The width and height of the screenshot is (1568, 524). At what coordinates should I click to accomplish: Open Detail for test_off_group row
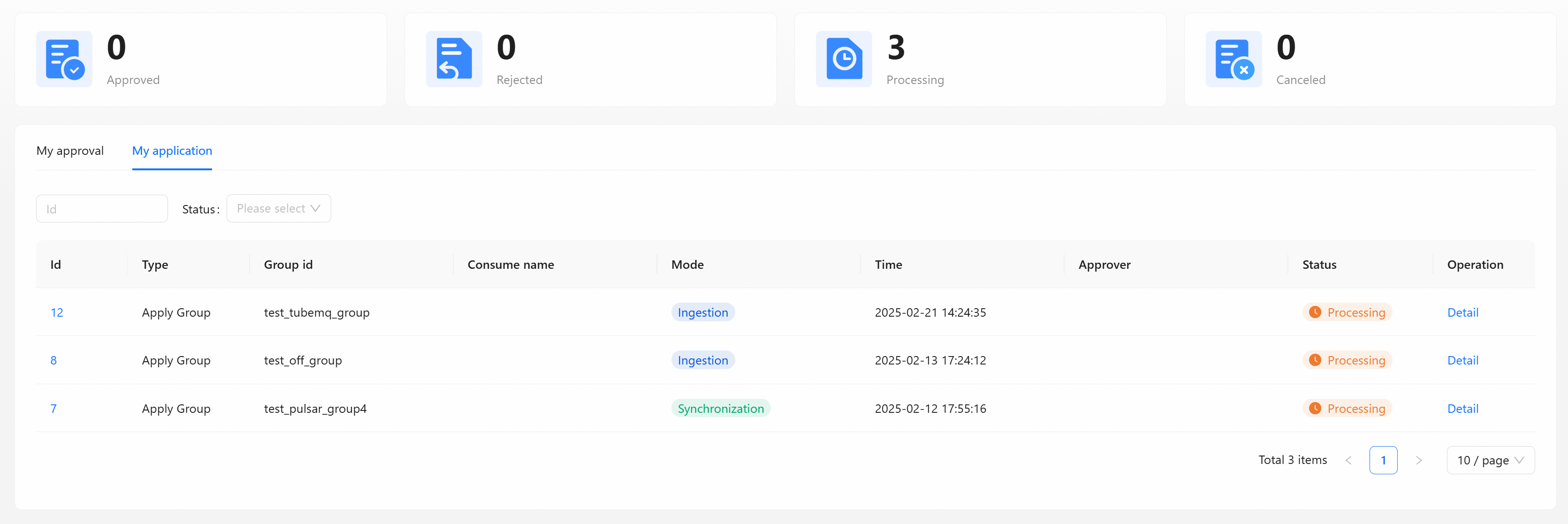tap(1462, 360)
